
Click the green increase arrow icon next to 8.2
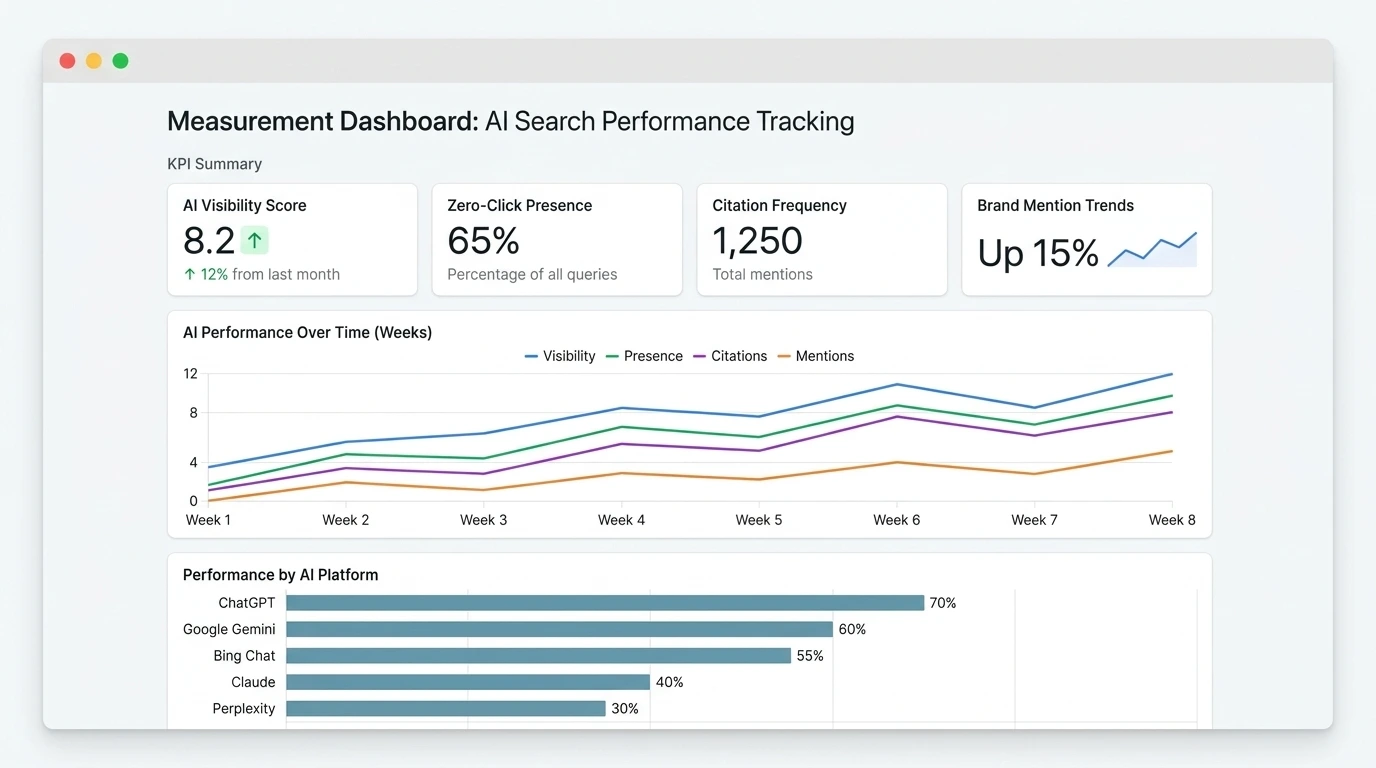point(256,240)
